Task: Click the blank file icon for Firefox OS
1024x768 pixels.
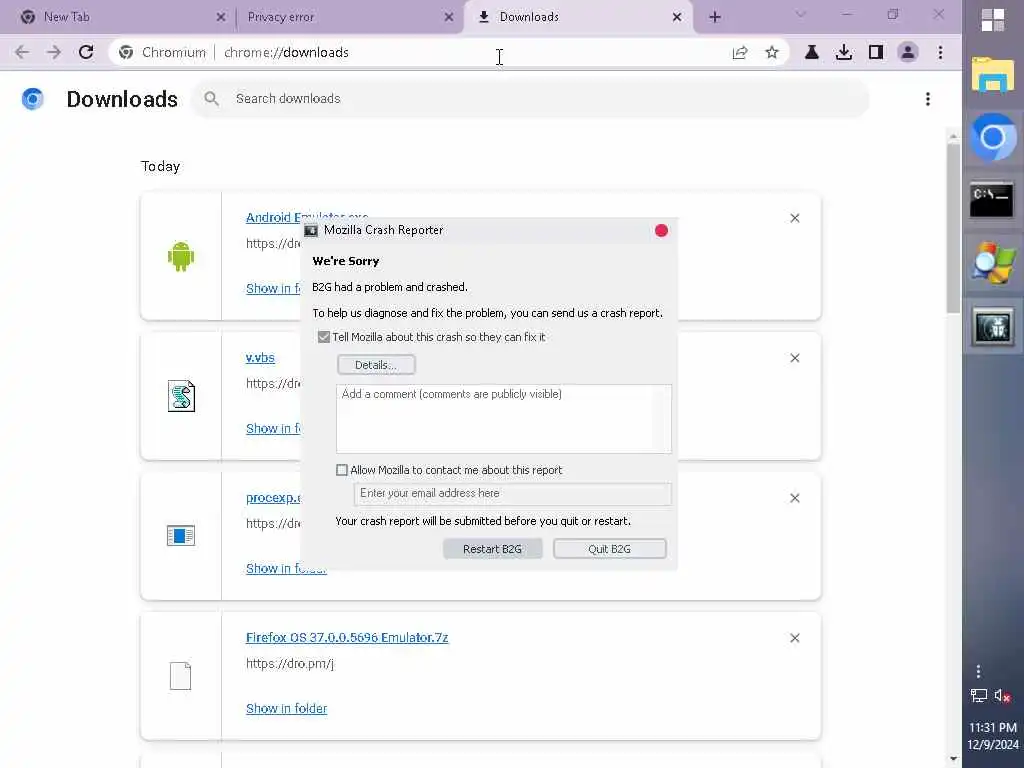Action: [181, 676]
